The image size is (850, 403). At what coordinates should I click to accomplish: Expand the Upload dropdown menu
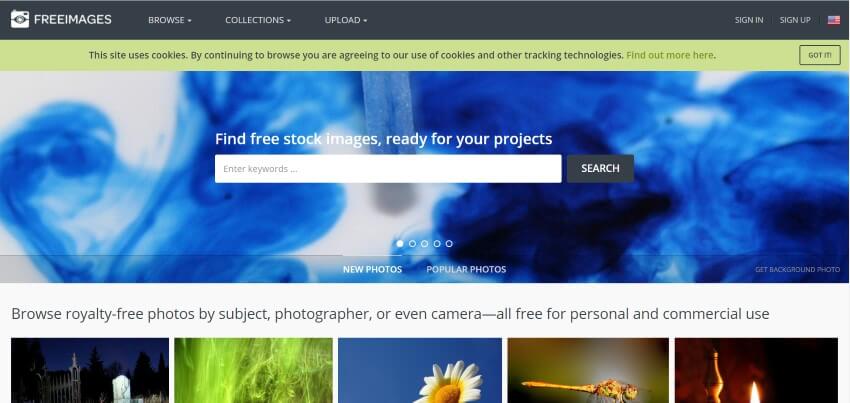tap(346, 20)
